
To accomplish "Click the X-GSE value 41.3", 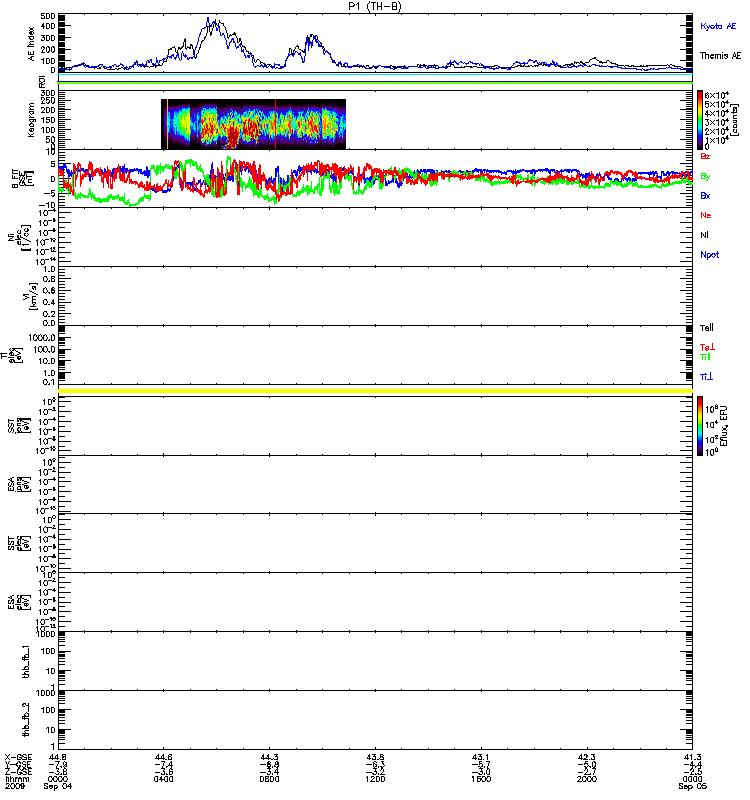I will point(692,757).
